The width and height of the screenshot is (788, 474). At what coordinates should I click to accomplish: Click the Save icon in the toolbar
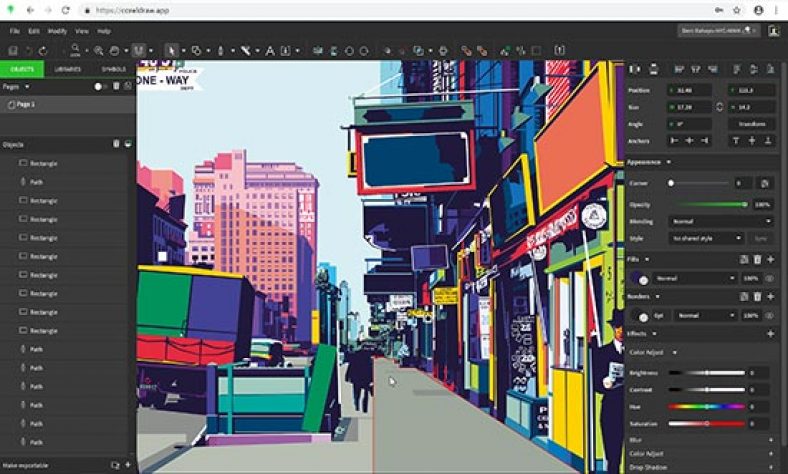tap(13, 49)
